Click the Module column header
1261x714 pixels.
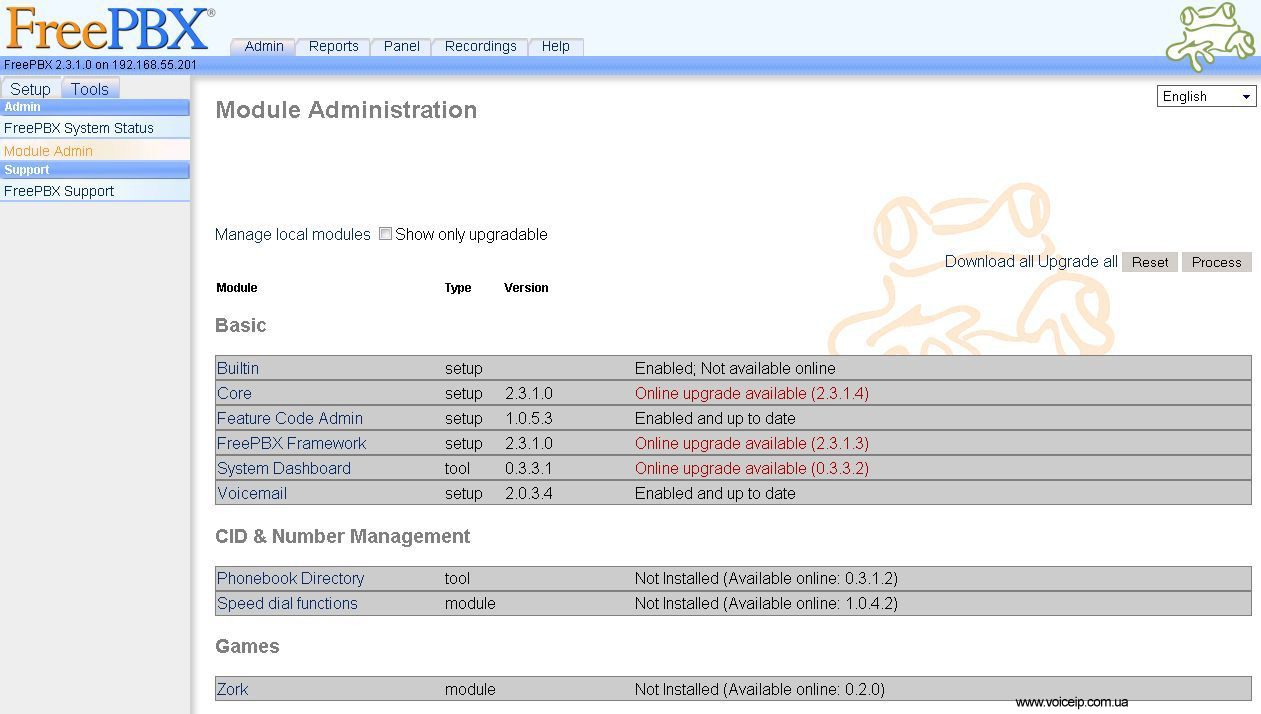coord(237,288)
